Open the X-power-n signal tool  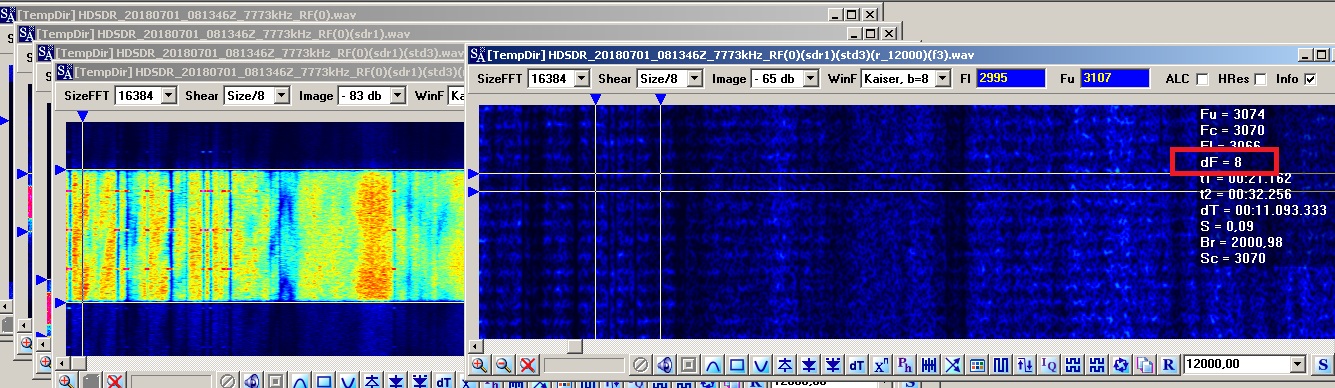click(x=881, y=364)
